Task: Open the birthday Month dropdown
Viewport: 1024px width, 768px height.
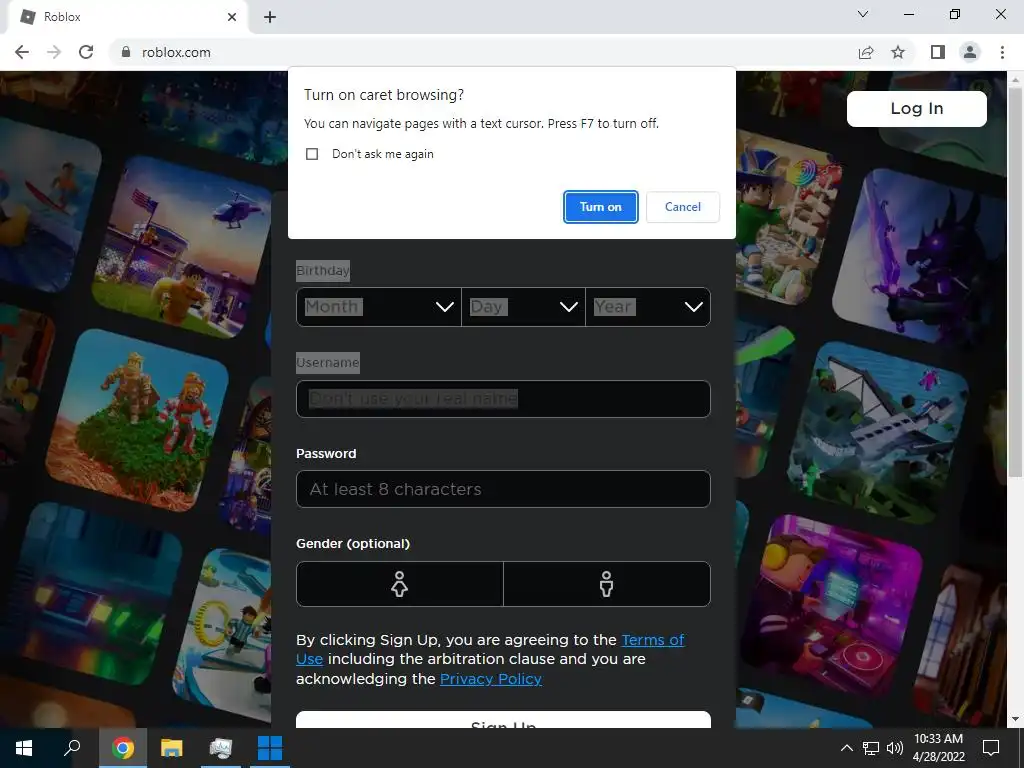Action: 379,307
